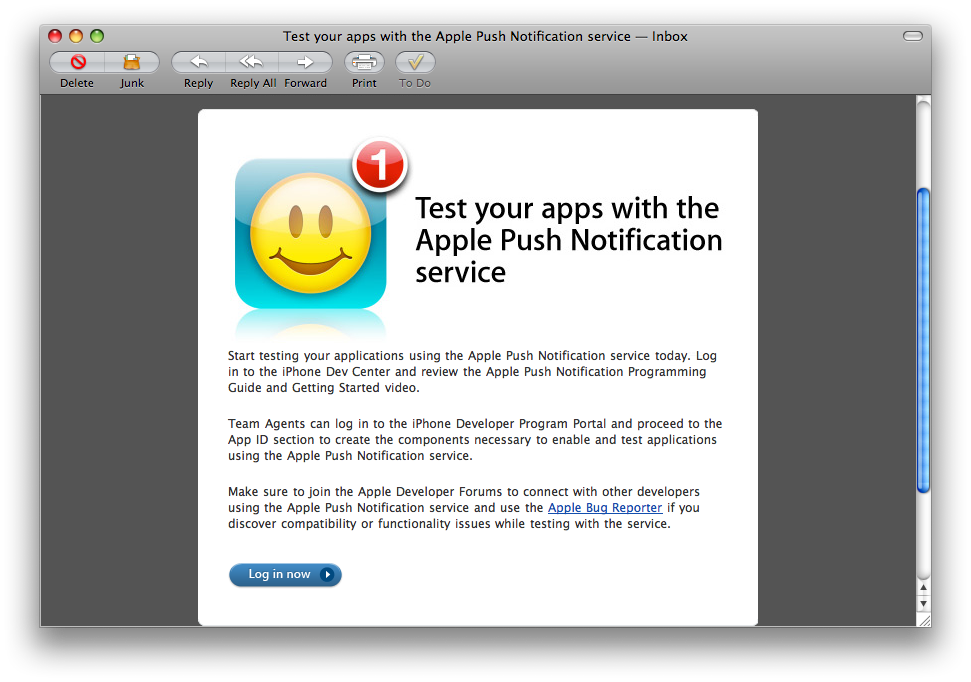
Task: Click the 'Delete' label under the toolbar
Action: 77,83
